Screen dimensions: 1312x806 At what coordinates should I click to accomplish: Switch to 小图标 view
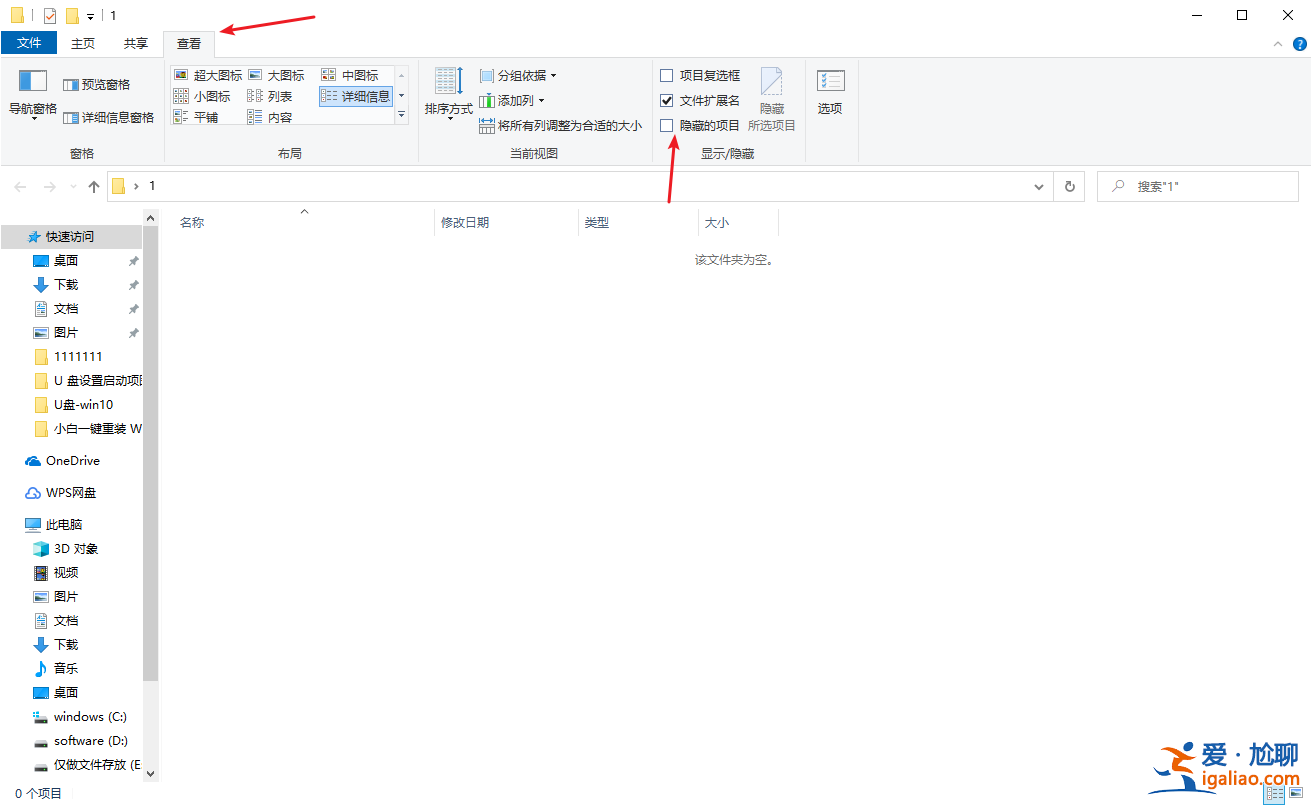click(205, 95)
